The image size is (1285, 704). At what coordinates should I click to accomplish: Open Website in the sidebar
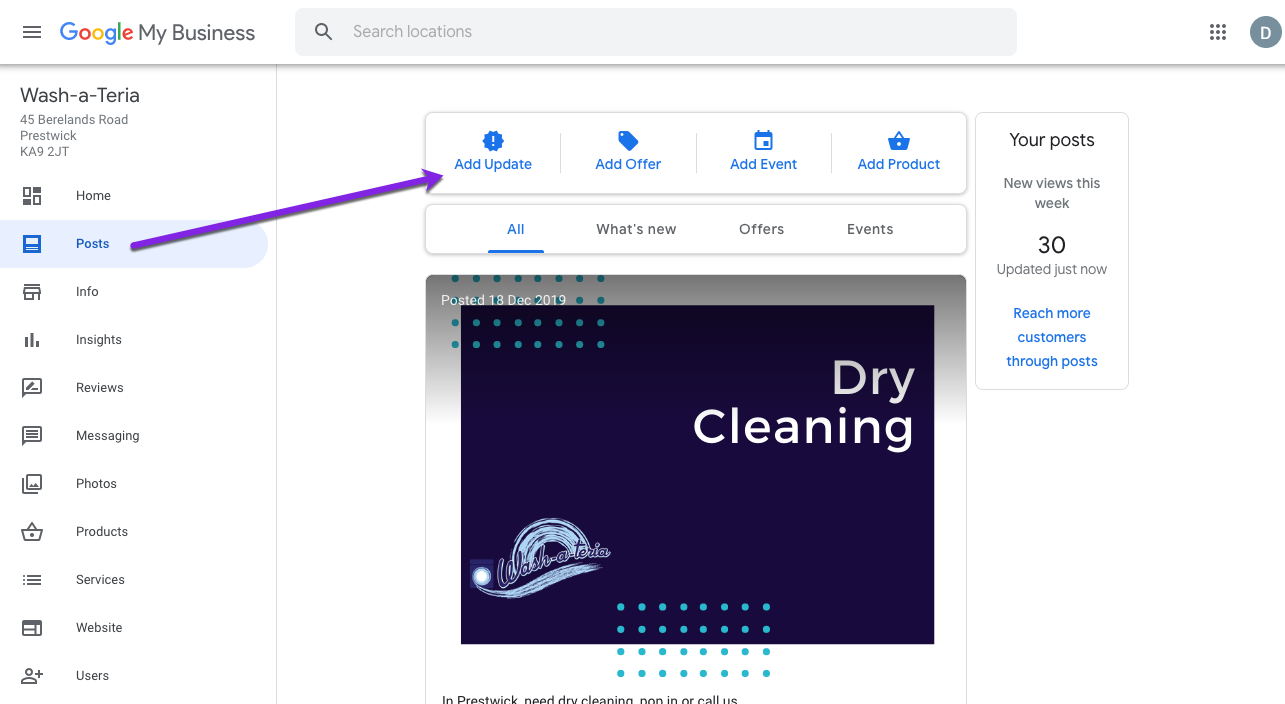[x=99, y=628]
